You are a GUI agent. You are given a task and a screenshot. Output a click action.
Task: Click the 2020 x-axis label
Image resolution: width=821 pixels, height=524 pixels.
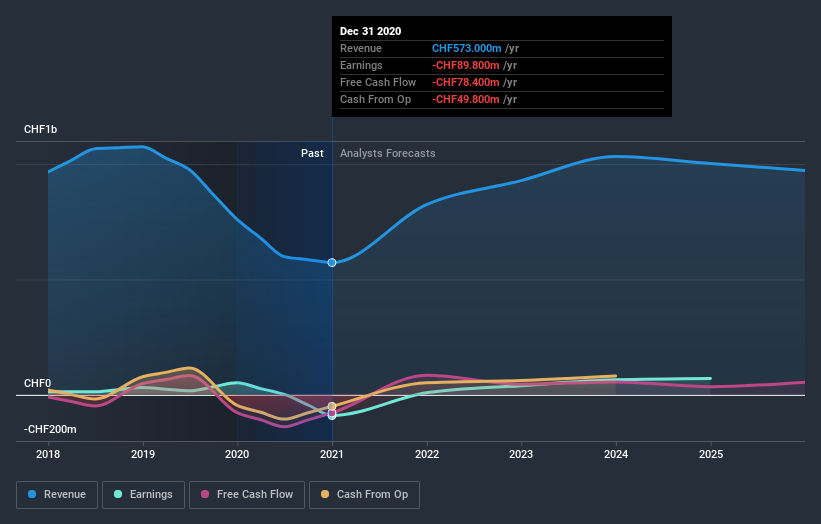237,454
